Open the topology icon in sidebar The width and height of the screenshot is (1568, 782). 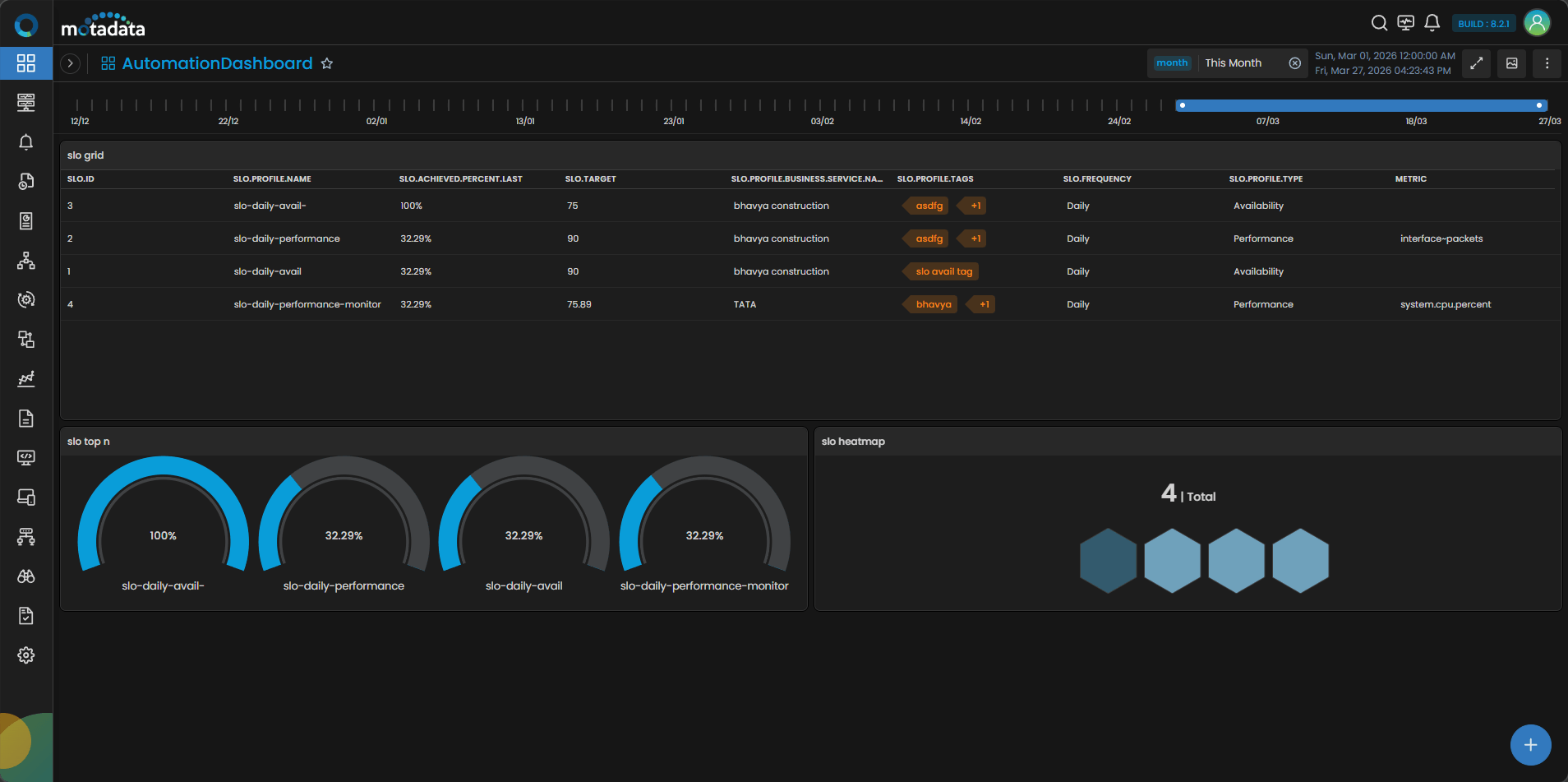click(x=26, y=261)
